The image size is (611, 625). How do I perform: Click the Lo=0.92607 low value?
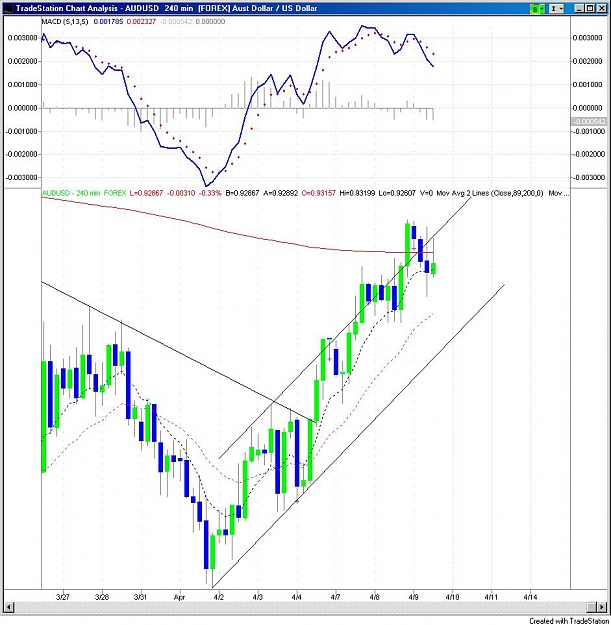coord(397,193)
